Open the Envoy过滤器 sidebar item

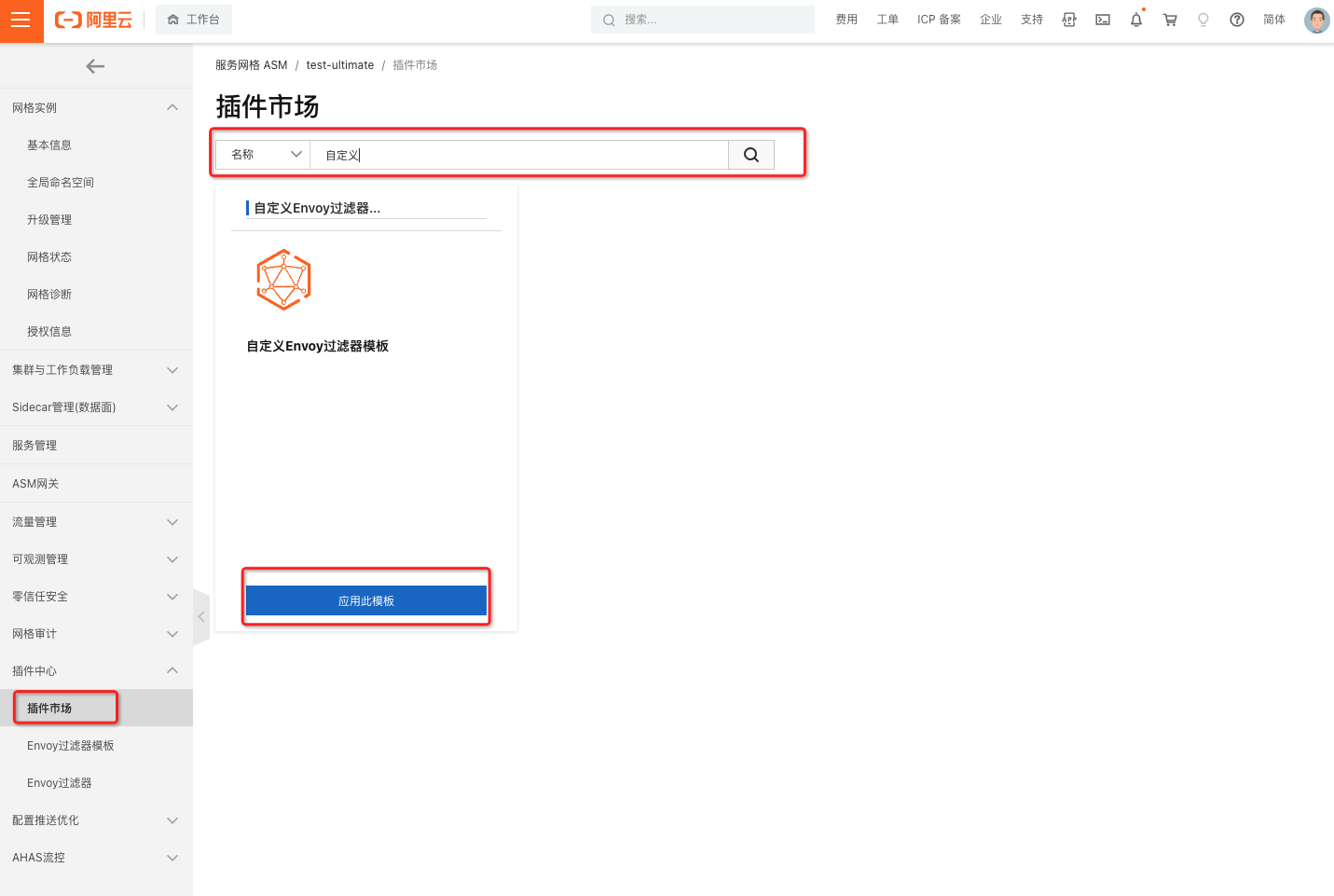click(x=96, y=783)
